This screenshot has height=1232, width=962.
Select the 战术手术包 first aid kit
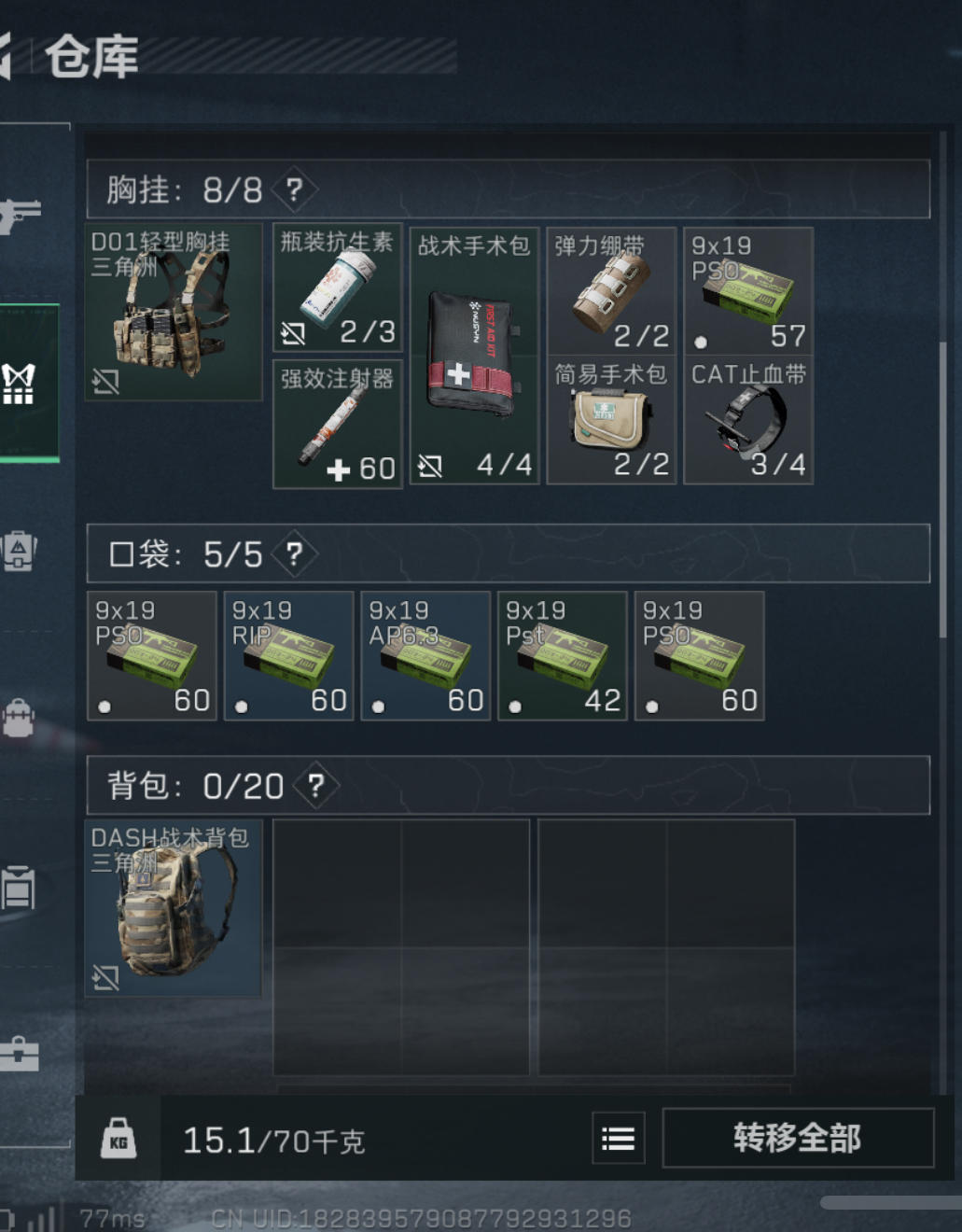coord(474,356)
